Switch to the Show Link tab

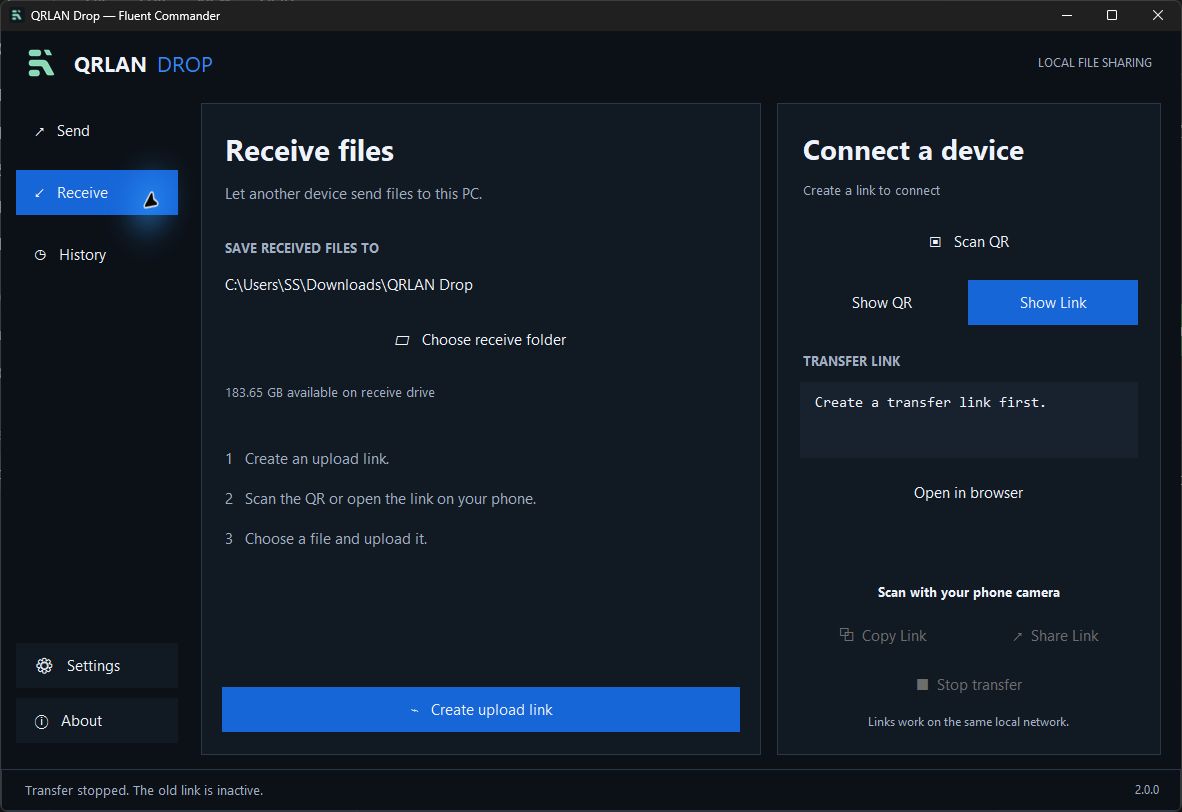pos(1052,302)
